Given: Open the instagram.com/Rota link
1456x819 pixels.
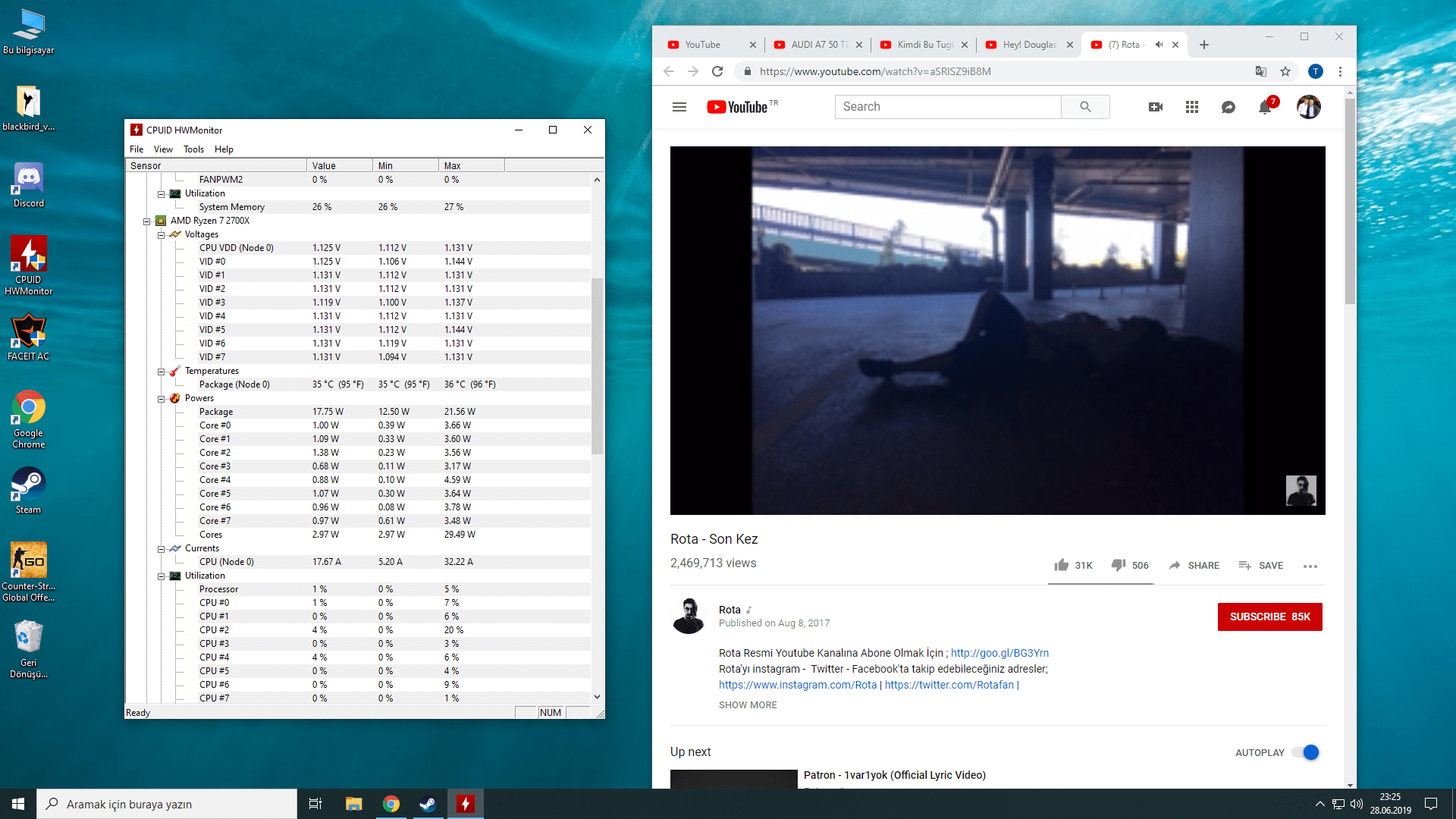Looking at the screenshot, I should 797,685.
